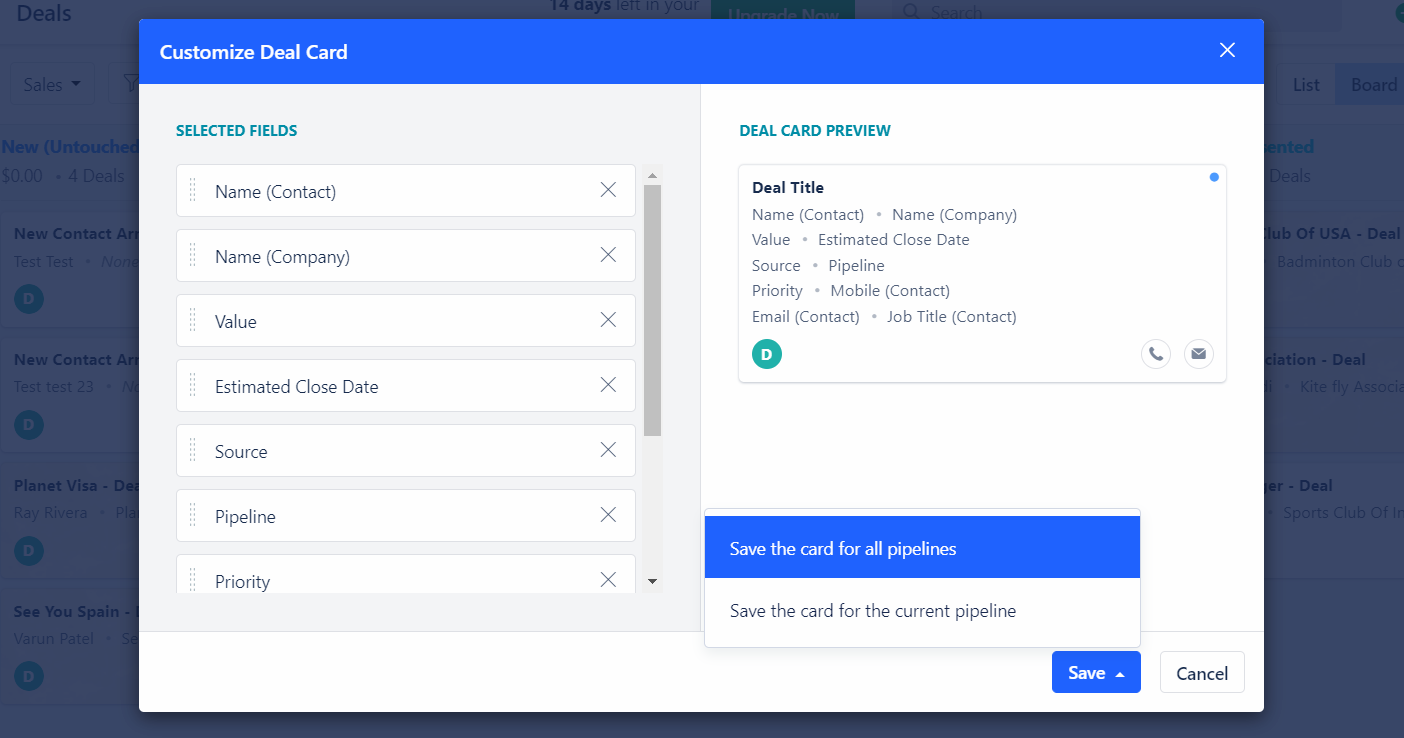This screenshot has height=738, width=1404.
Task: Click the email icon on the deal preview
Action: [x=1199, y=353]
